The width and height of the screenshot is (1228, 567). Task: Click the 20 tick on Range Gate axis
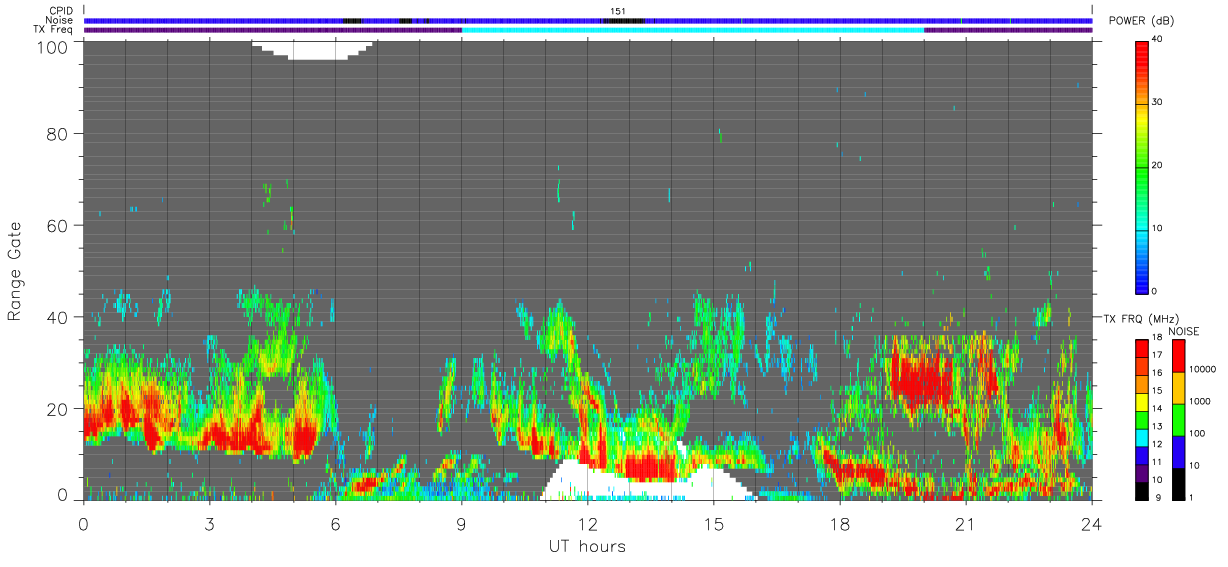[59, 409]
